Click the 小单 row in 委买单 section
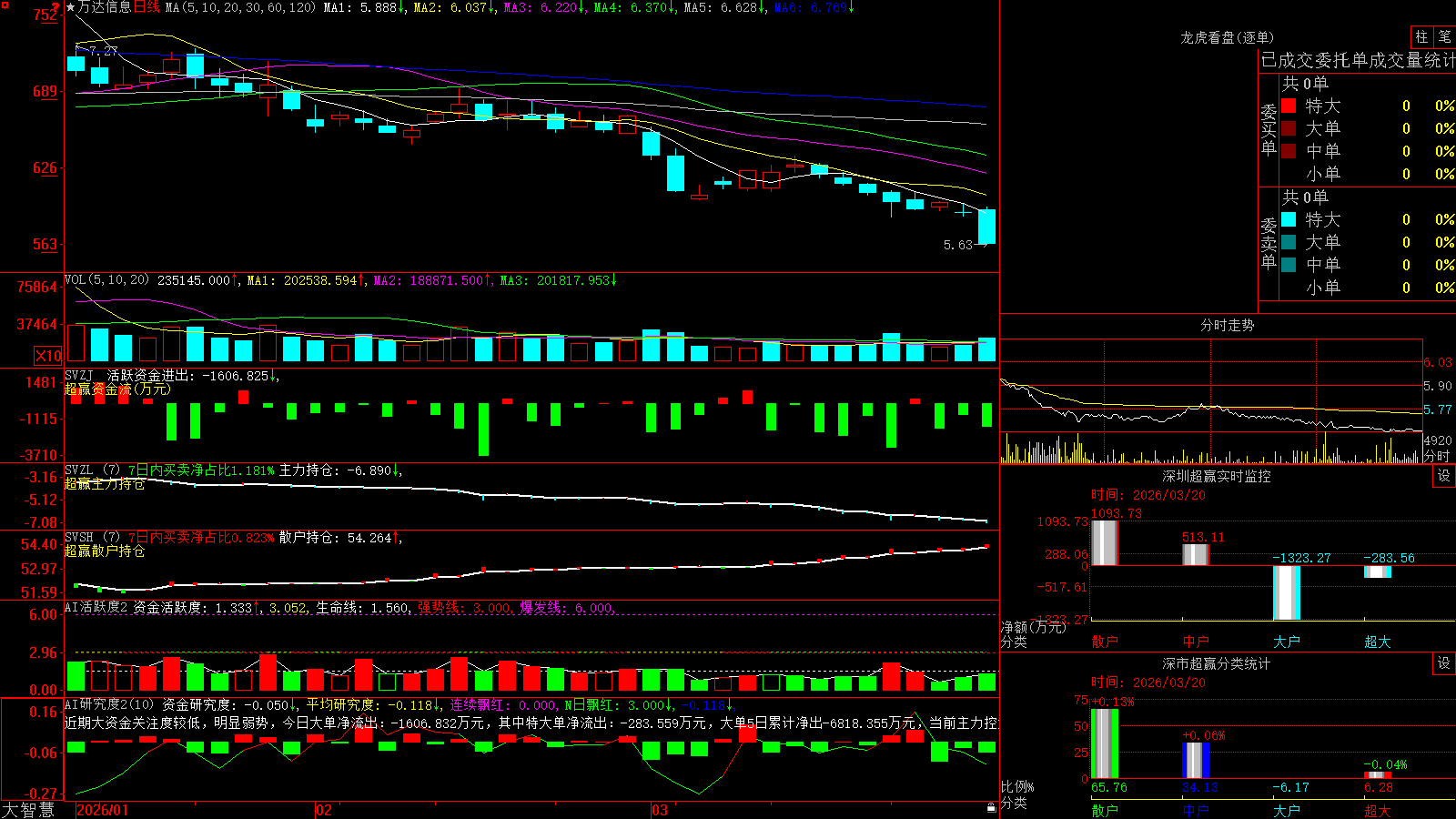Image resolution: width=1456 pixels, height=819 pixels. 1368,174
